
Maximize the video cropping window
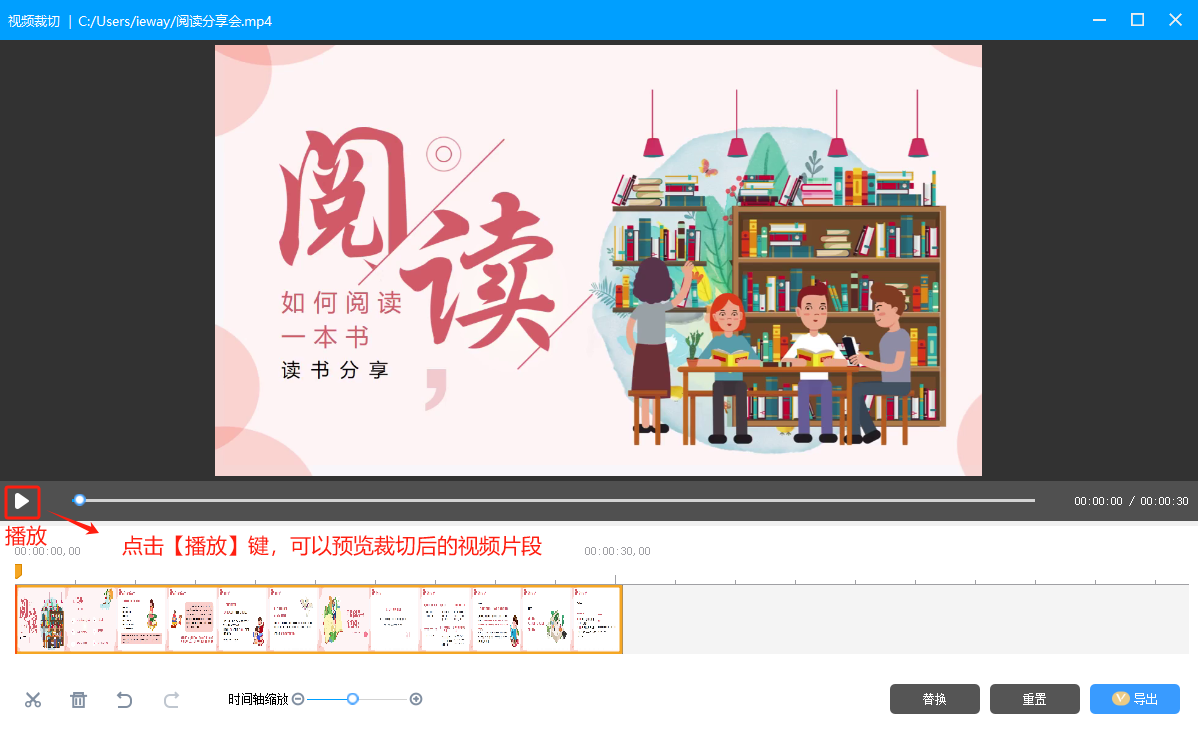[x=1137, y=20]
